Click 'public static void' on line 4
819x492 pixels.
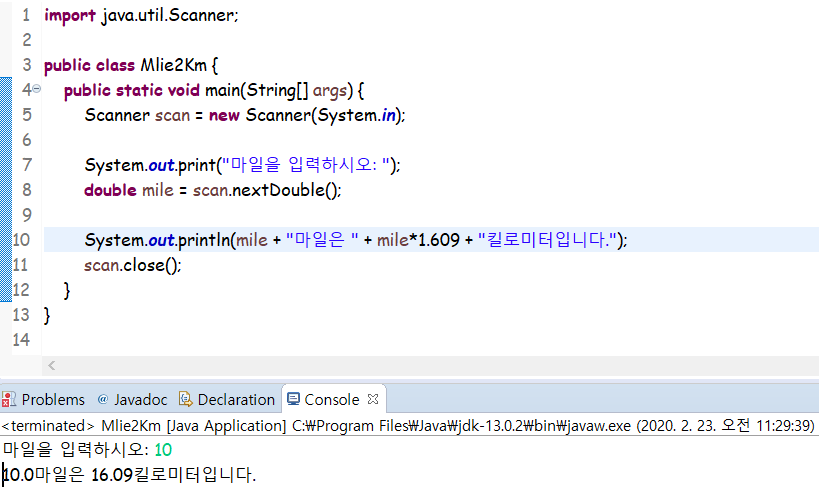pos(132,90)
